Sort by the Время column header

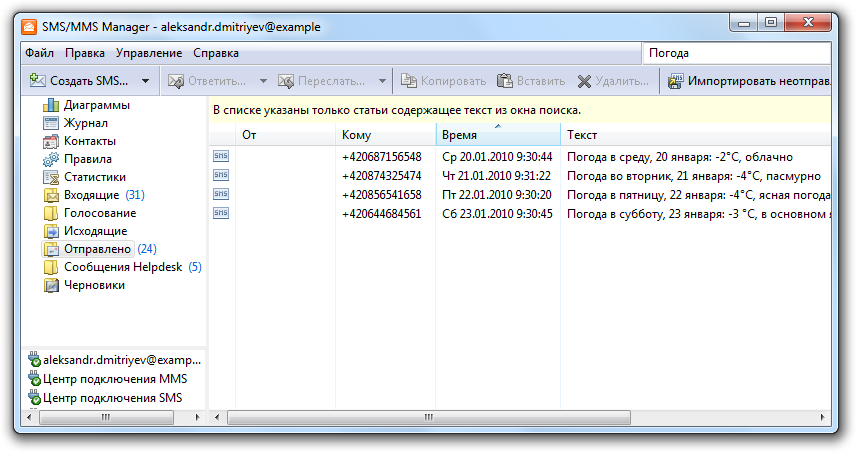coord(496,135)
